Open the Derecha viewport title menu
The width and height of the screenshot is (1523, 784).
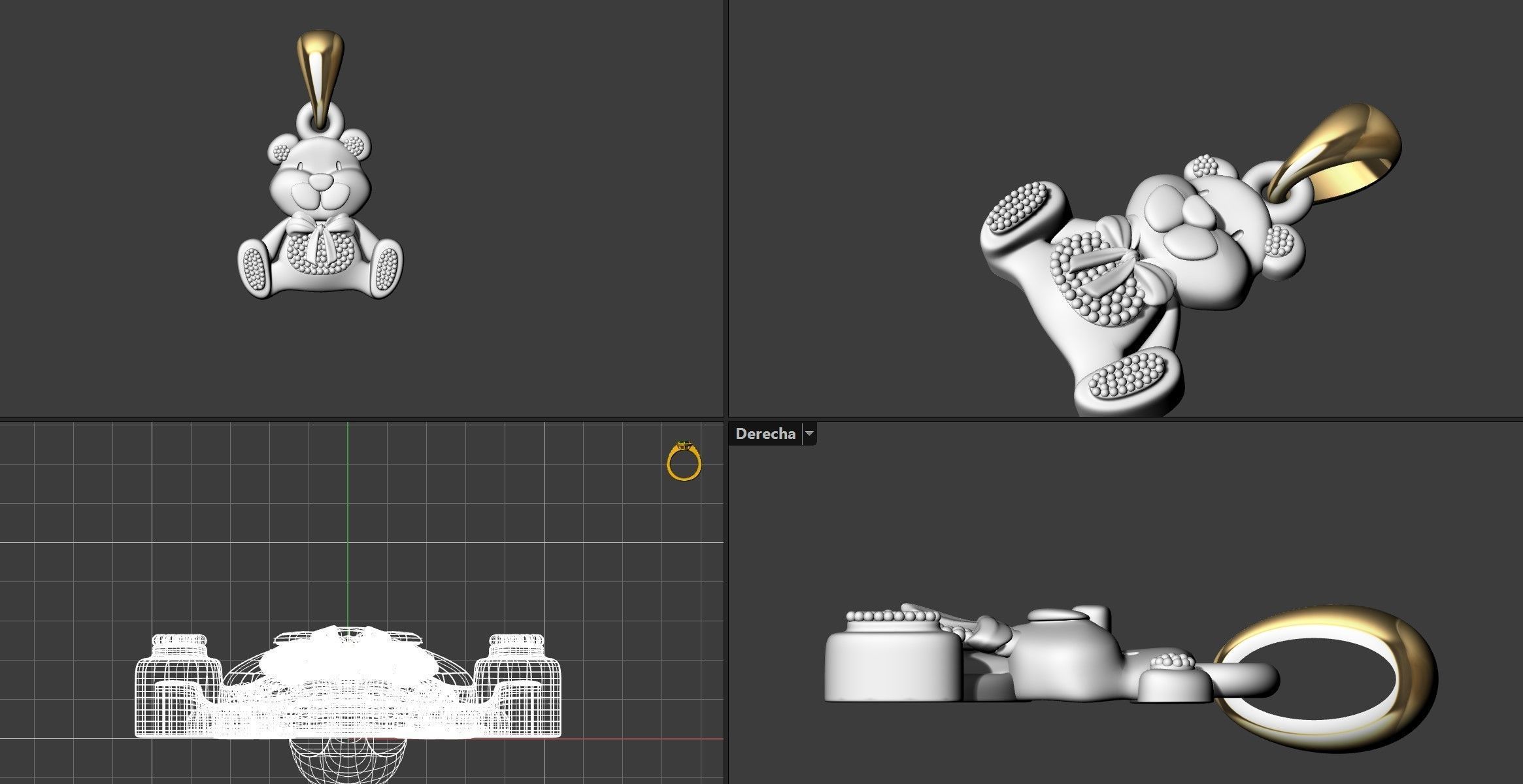click(x=765, y=434)
